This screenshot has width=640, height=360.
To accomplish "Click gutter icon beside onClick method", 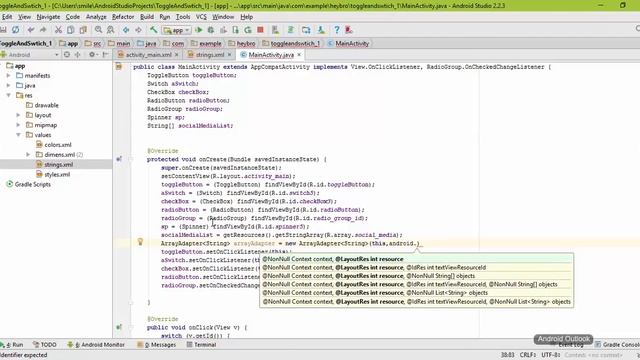I will (119, 327).
